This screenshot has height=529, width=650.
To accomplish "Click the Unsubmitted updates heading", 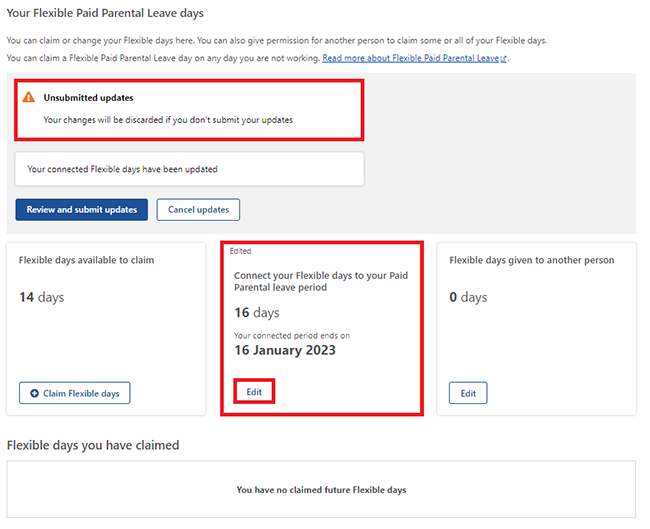I will point(89,98).
